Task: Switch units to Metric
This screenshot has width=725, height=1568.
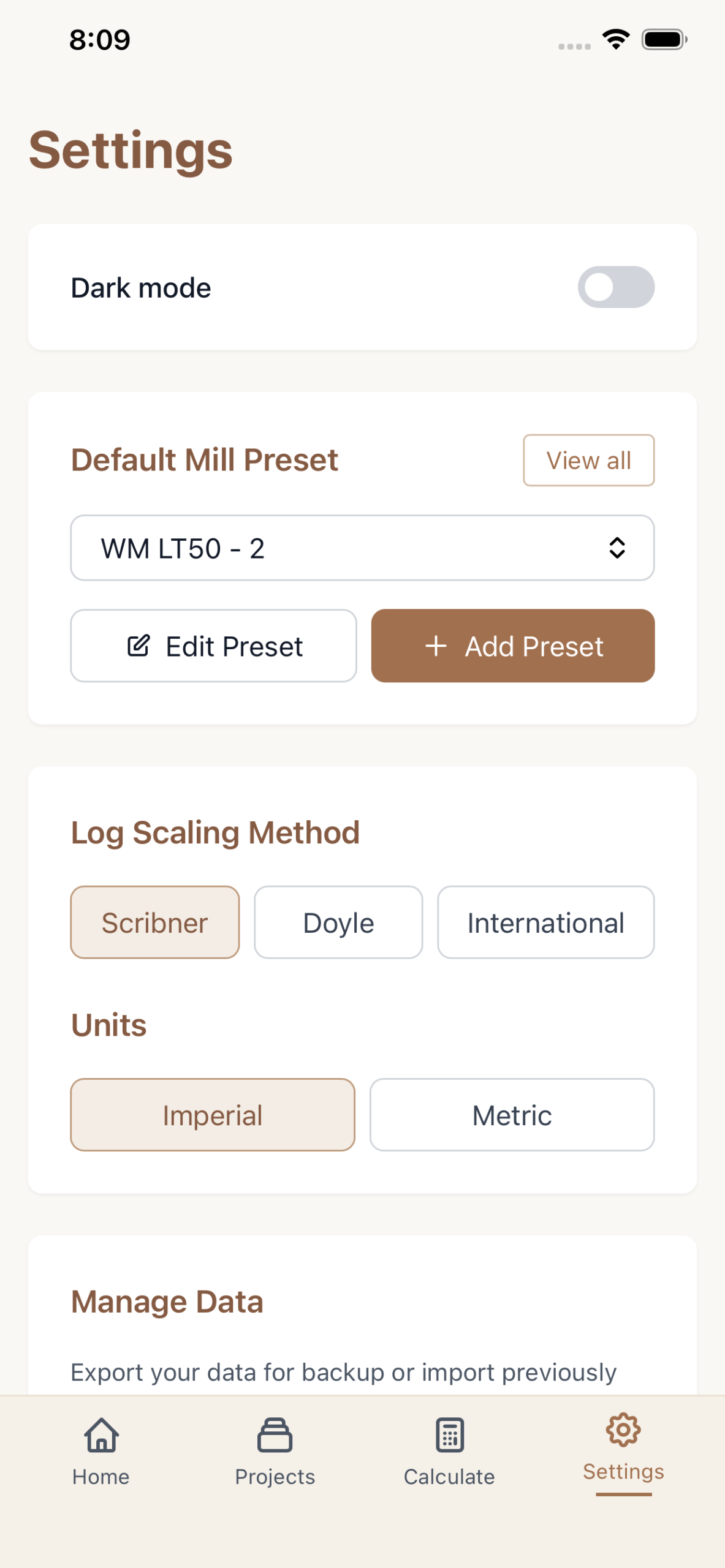Action: point(512,1115)
